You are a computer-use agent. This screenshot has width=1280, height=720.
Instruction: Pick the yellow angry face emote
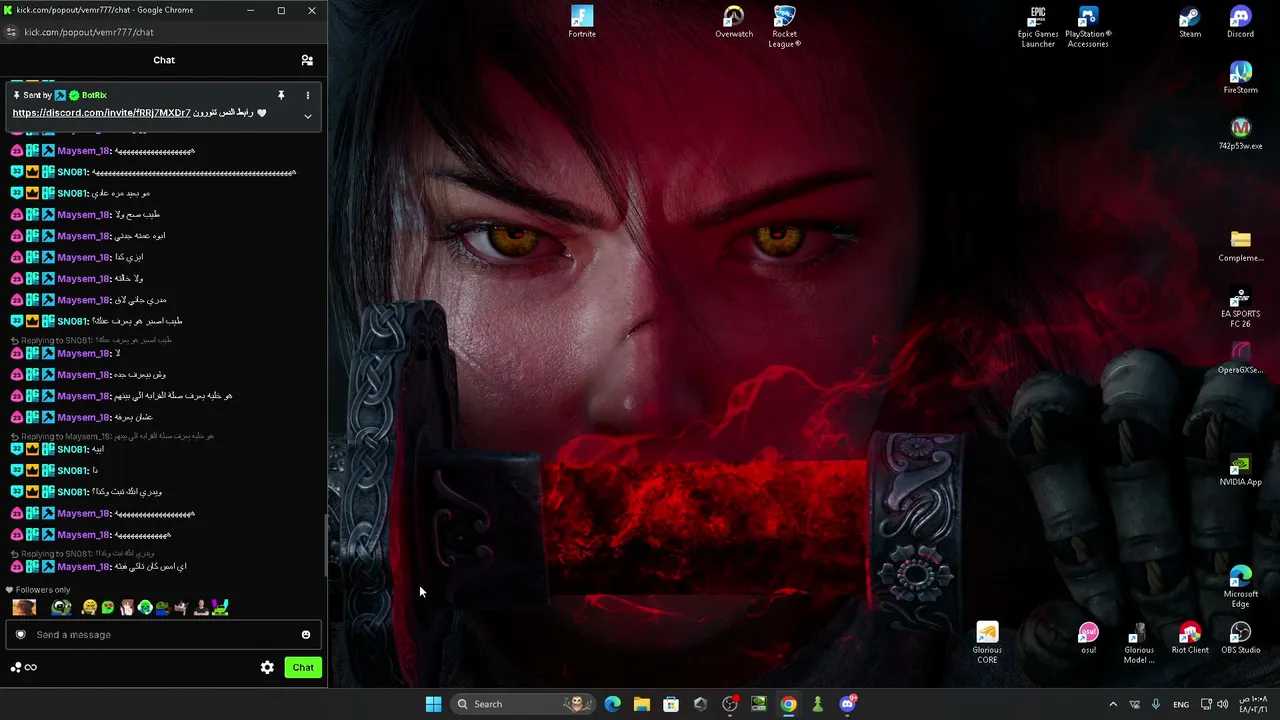coord(89,607)
